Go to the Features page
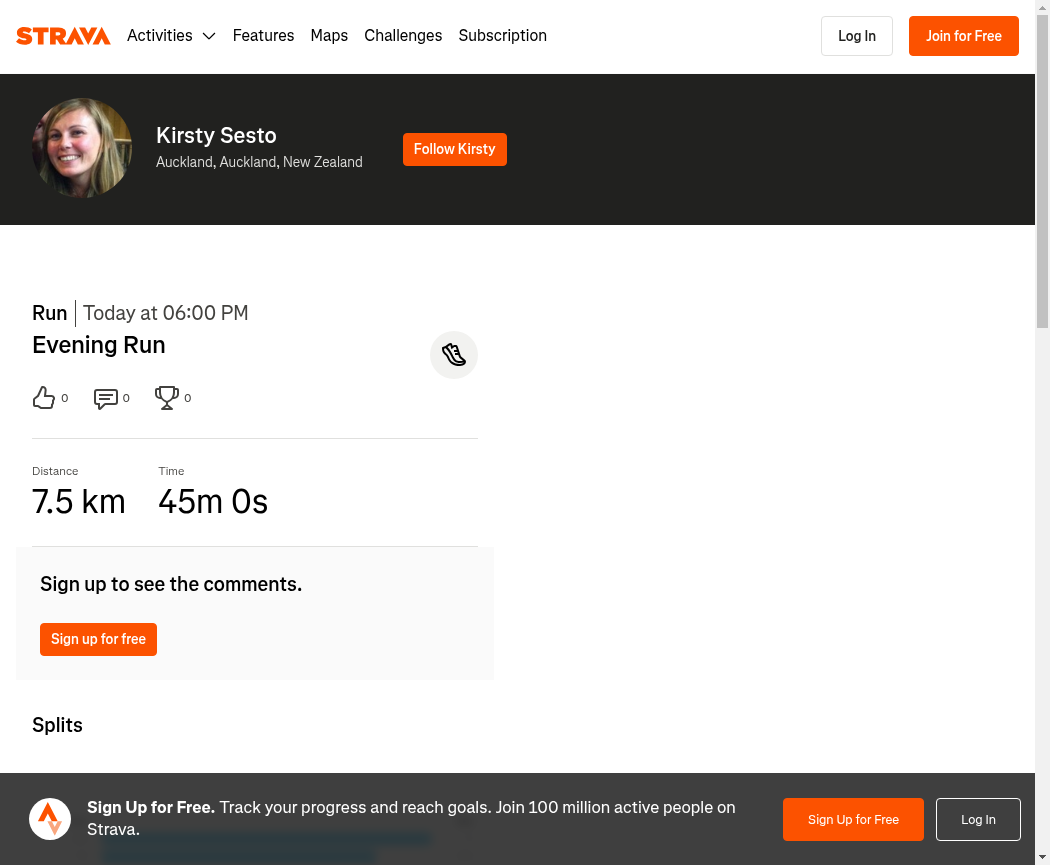 (263, 35)
